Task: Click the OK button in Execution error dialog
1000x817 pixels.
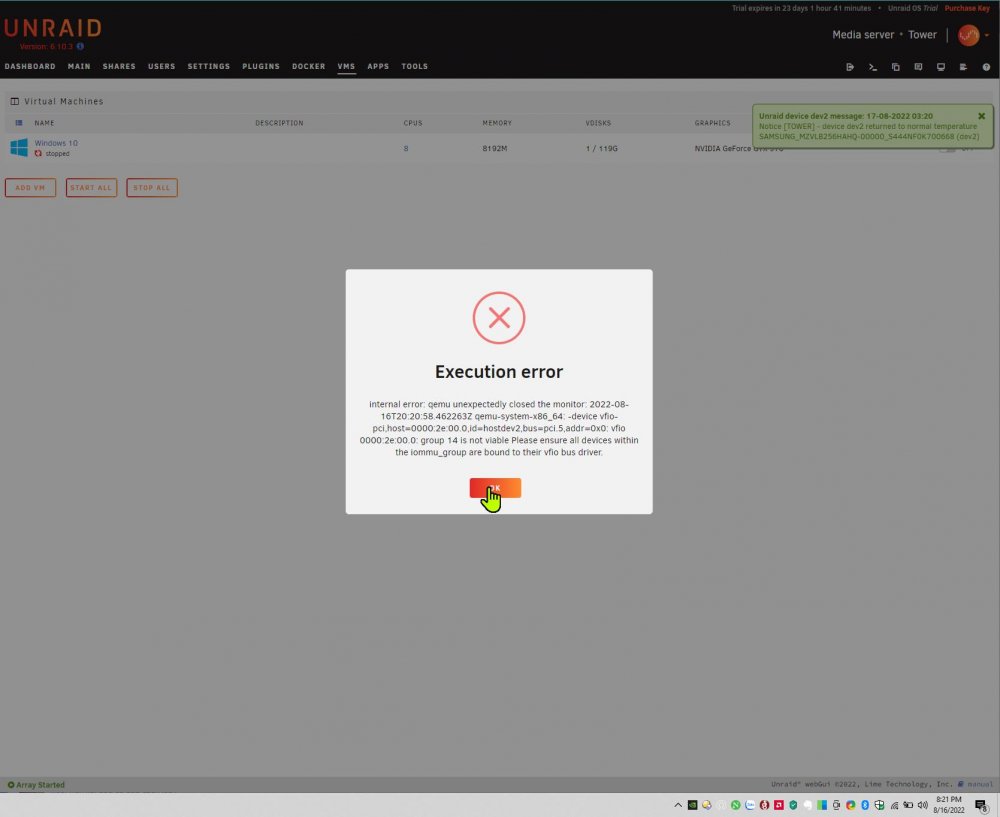Action: pos(495,488)
